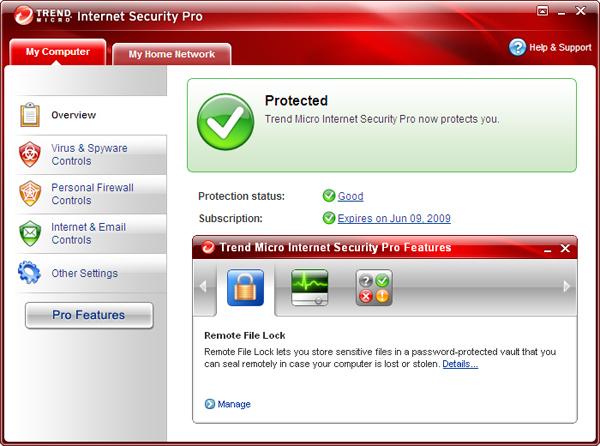This screenshot has width=600, height=446.
Task: Open the Remote File Lock Details link
Action: [x=460, y=364]
